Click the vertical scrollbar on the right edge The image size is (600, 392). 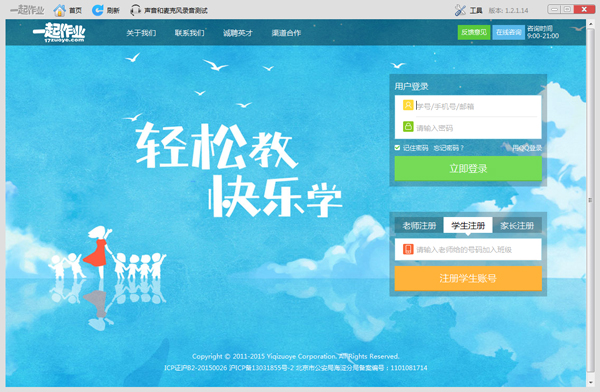click(590, 199)
